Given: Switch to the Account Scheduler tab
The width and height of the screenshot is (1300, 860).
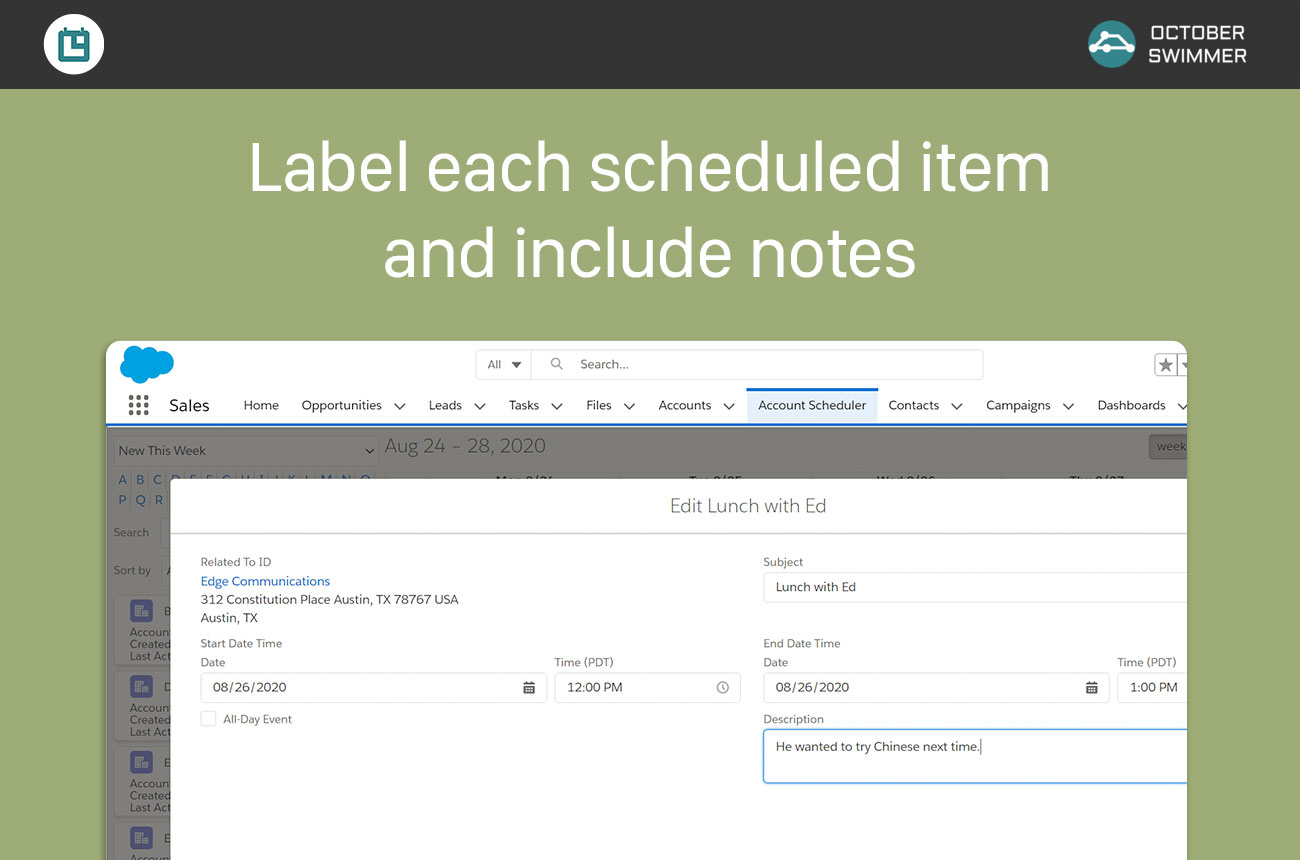Looking at the screenshot, I should 812,405.
